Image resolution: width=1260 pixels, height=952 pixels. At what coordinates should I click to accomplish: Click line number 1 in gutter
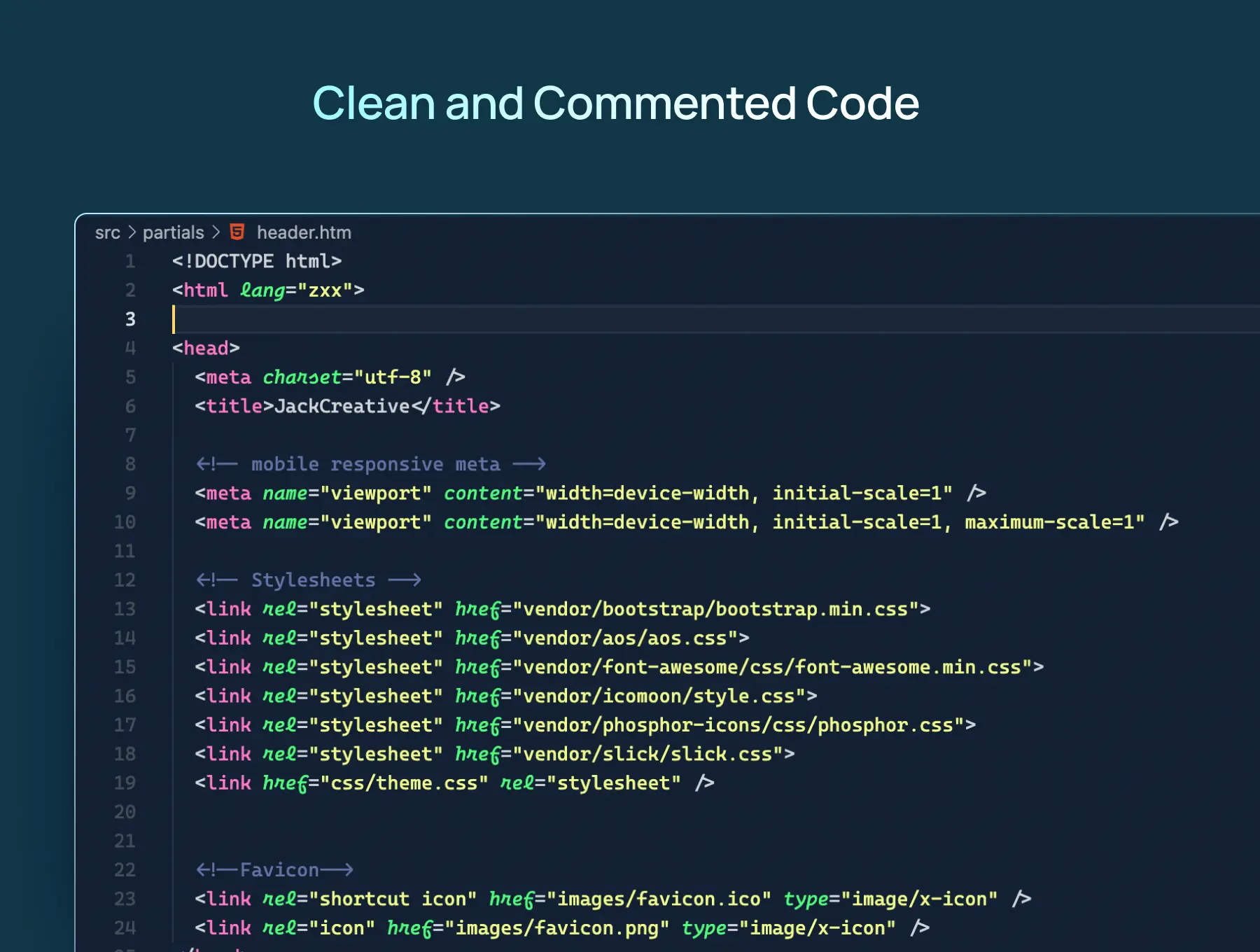130,262
